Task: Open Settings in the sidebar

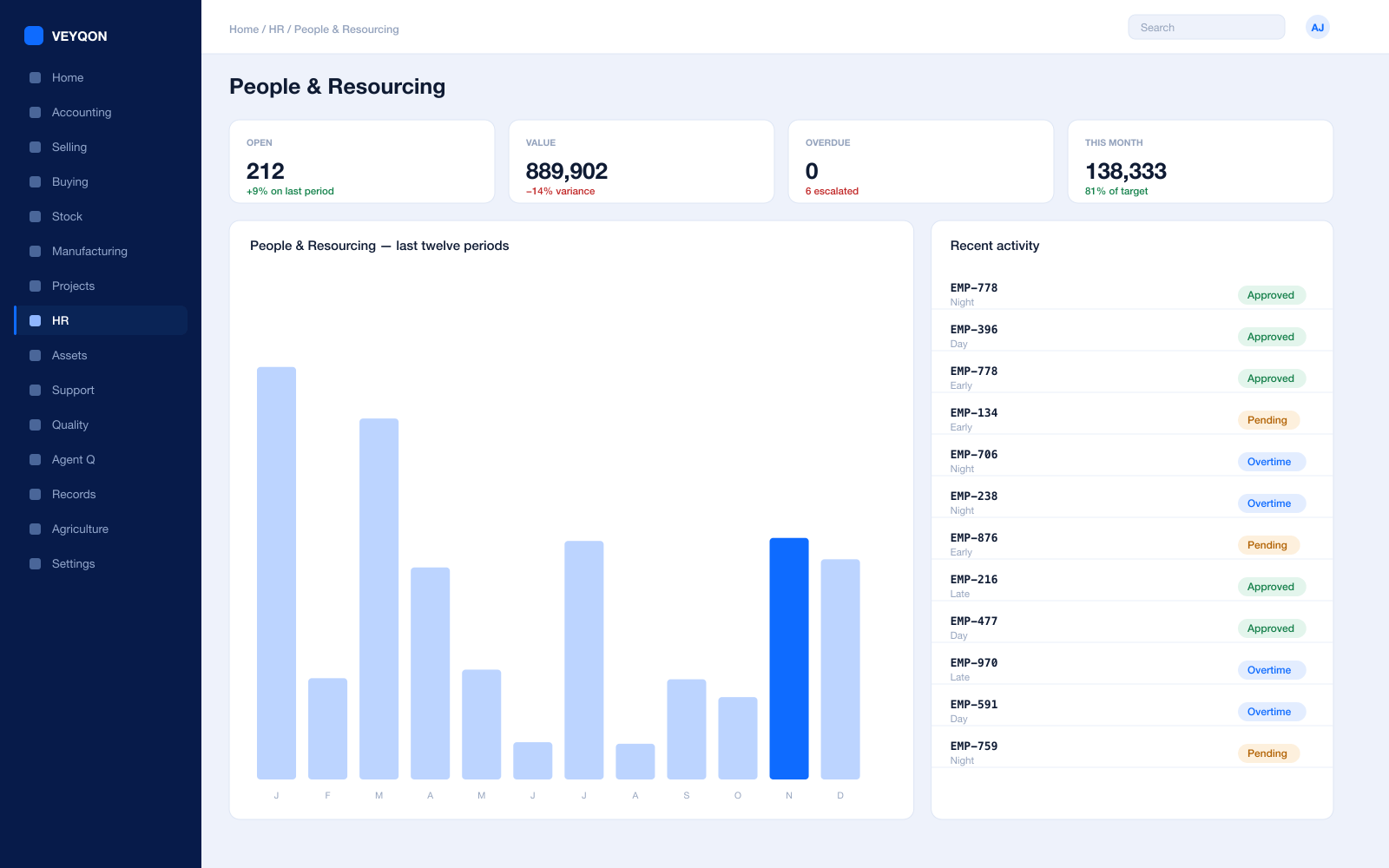Action: (x=101, y=563)
